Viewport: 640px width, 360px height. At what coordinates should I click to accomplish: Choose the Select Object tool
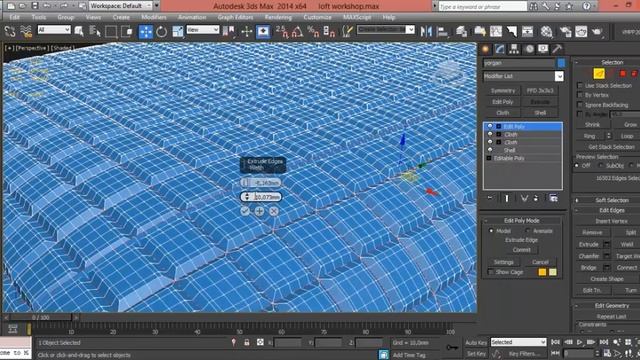pyautogui.click(x=79, y=31)
